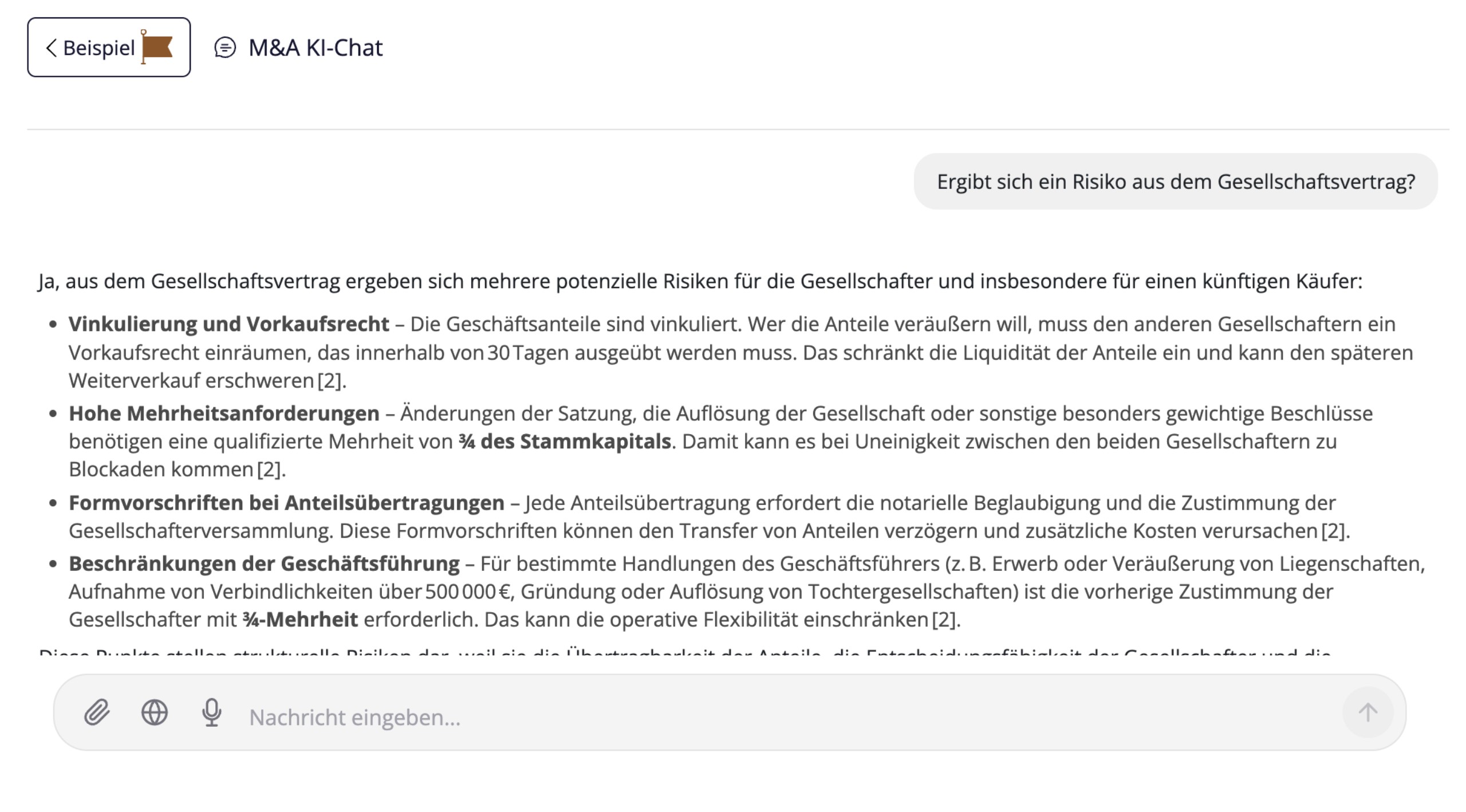The image size is (1466, 812).
Task: Click the chat bubble icon beside M&A KI-Chat
Action: (x=225, y=48)
